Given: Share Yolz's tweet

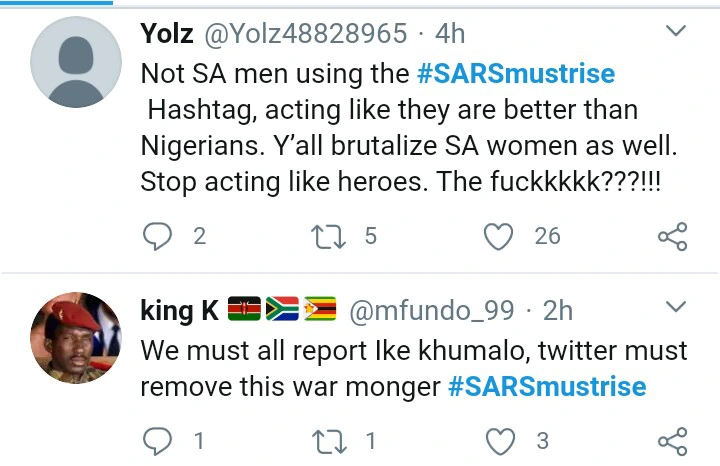Looking at the screenshot, I should (672, 236).
